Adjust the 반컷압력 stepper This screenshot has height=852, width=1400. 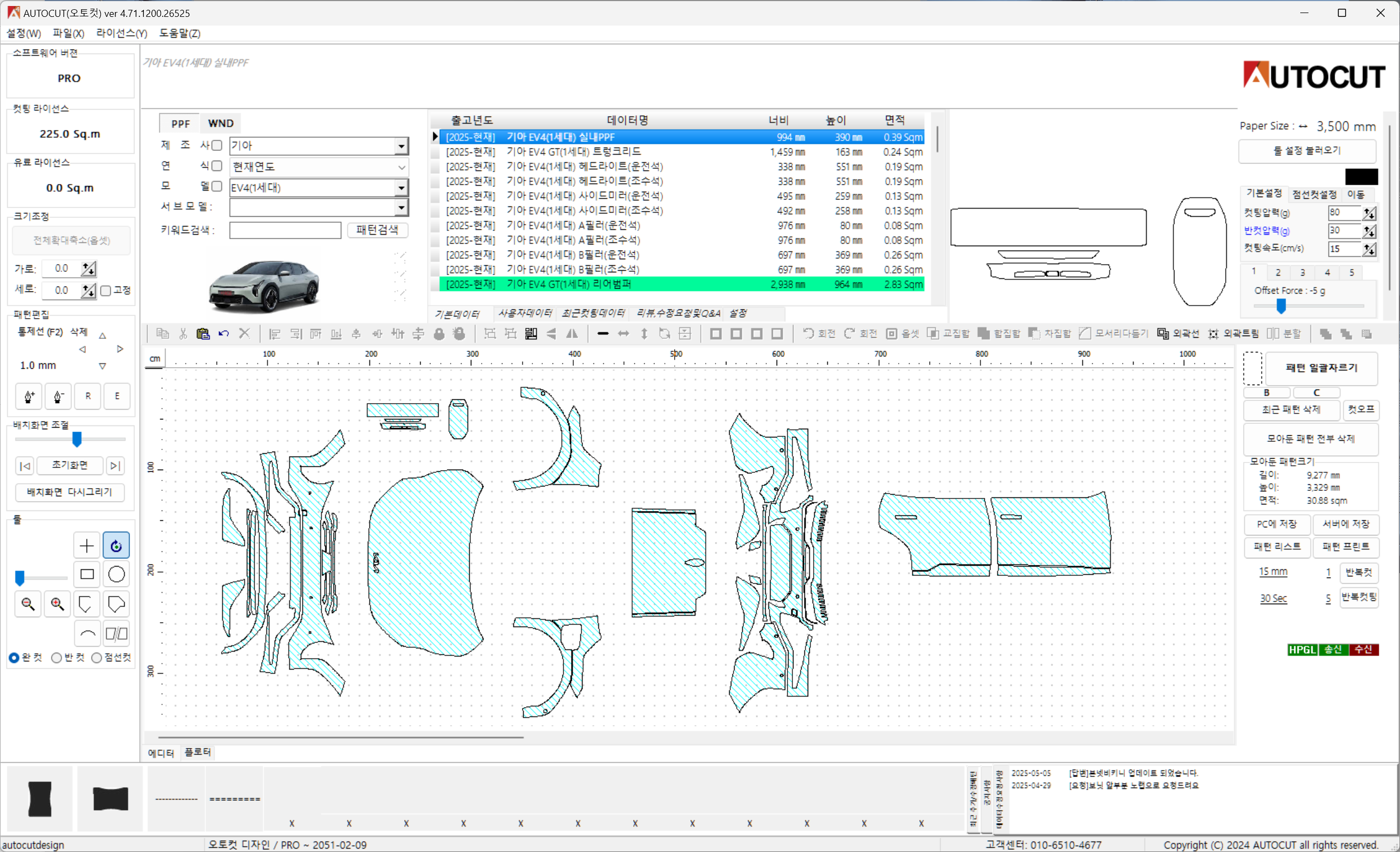[x=1369, y=230]
